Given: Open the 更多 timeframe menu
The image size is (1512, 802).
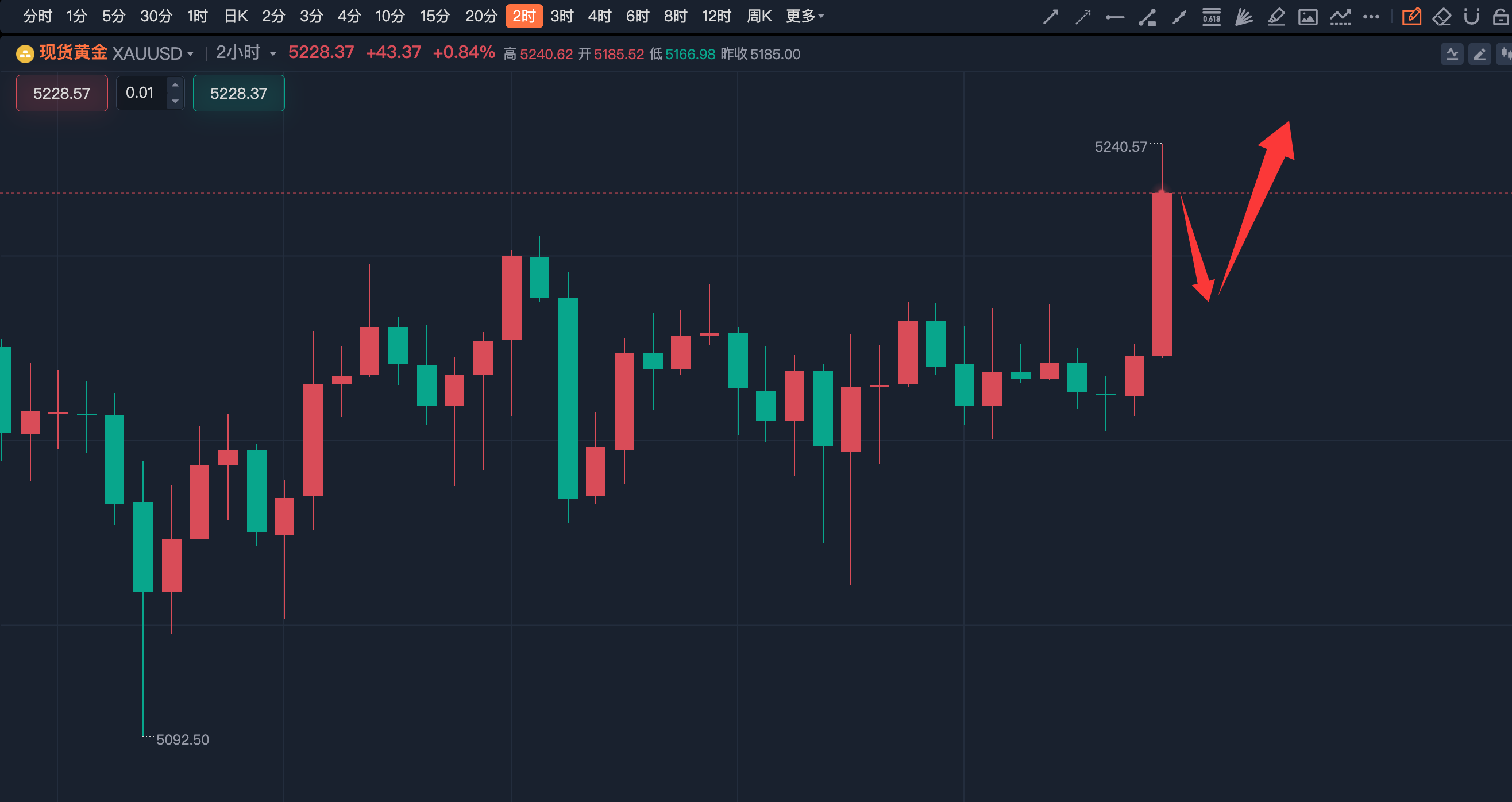Looking at the screenshot, I should (x=805, y=17).
